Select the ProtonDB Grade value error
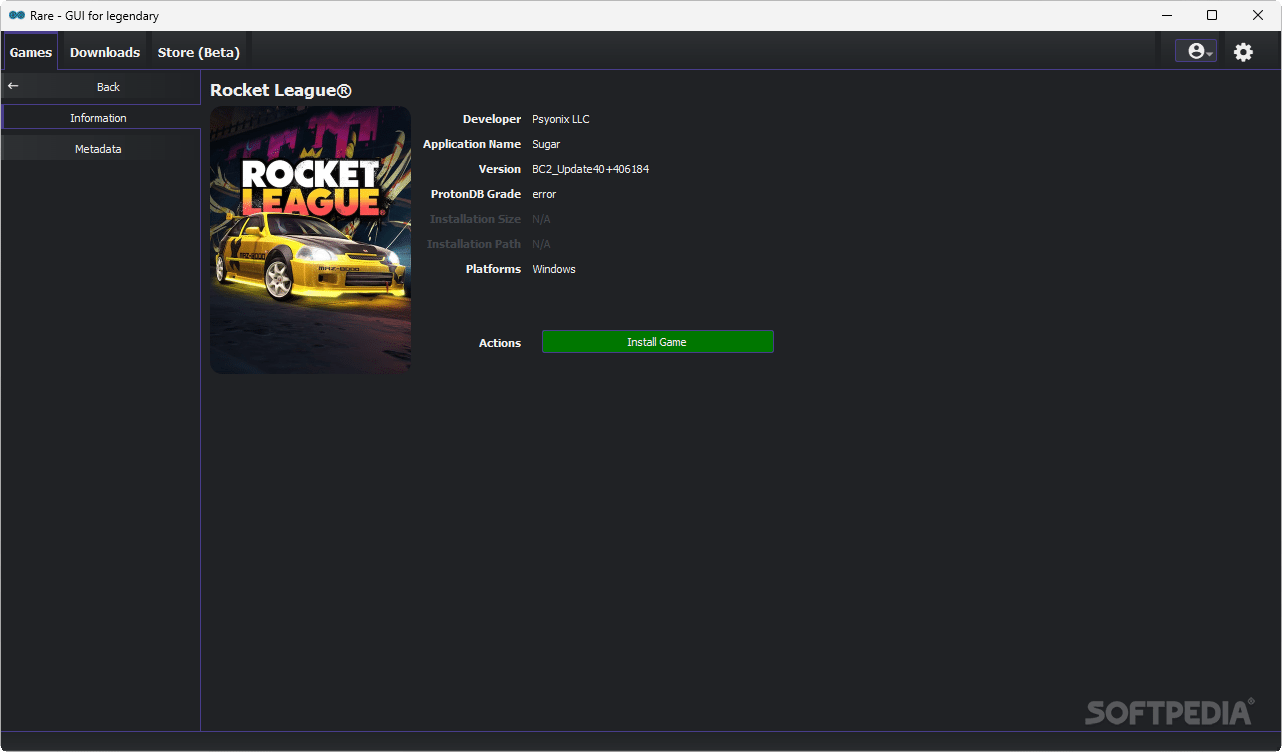Image resolution: width=1282 pixels, height=752 pixels. [x=544, y=194]
